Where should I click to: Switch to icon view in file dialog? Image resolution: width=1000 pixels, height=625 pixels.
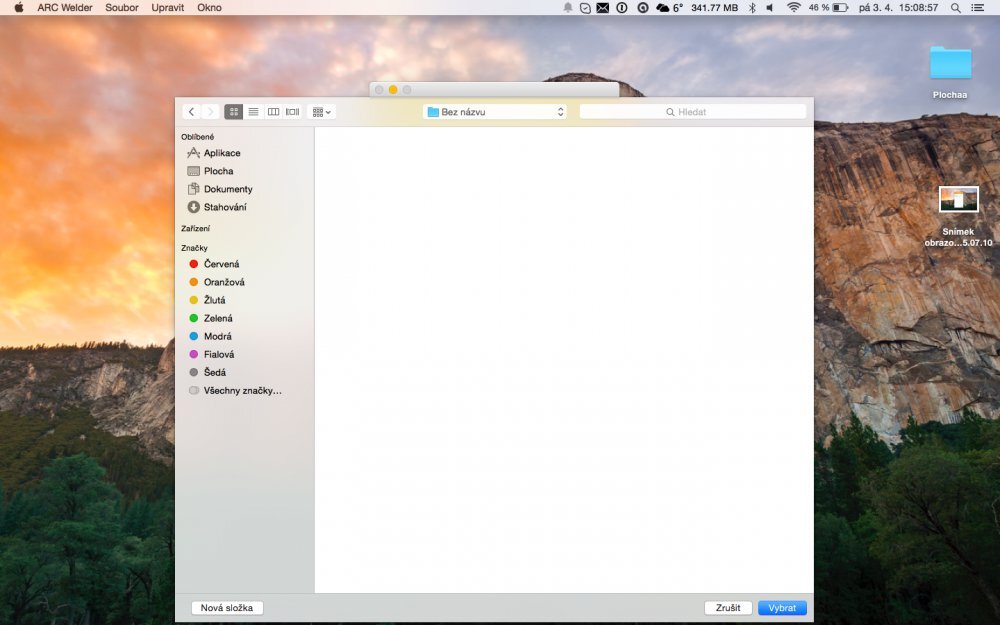234,112
